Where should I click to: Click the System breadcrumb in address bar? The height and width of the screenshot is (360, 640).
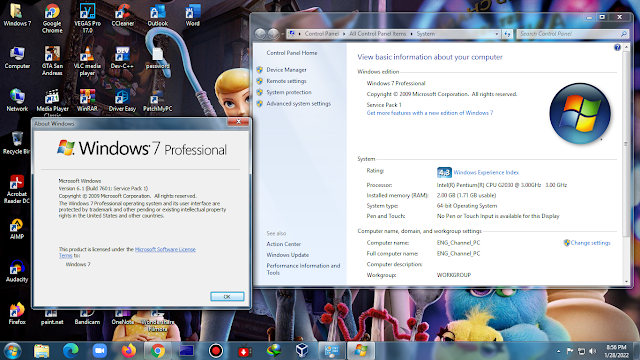tap(426, 34)
